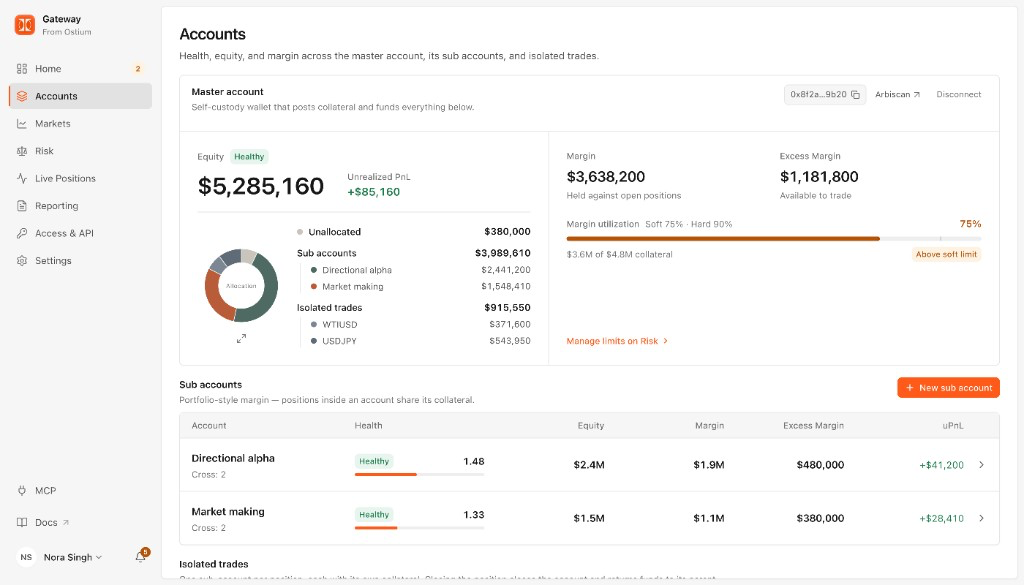Screen dimensions: 1024x585
Task: Click the $1,181,800 excess margin value
Action: pyautogui.click(x=819, y=177)
